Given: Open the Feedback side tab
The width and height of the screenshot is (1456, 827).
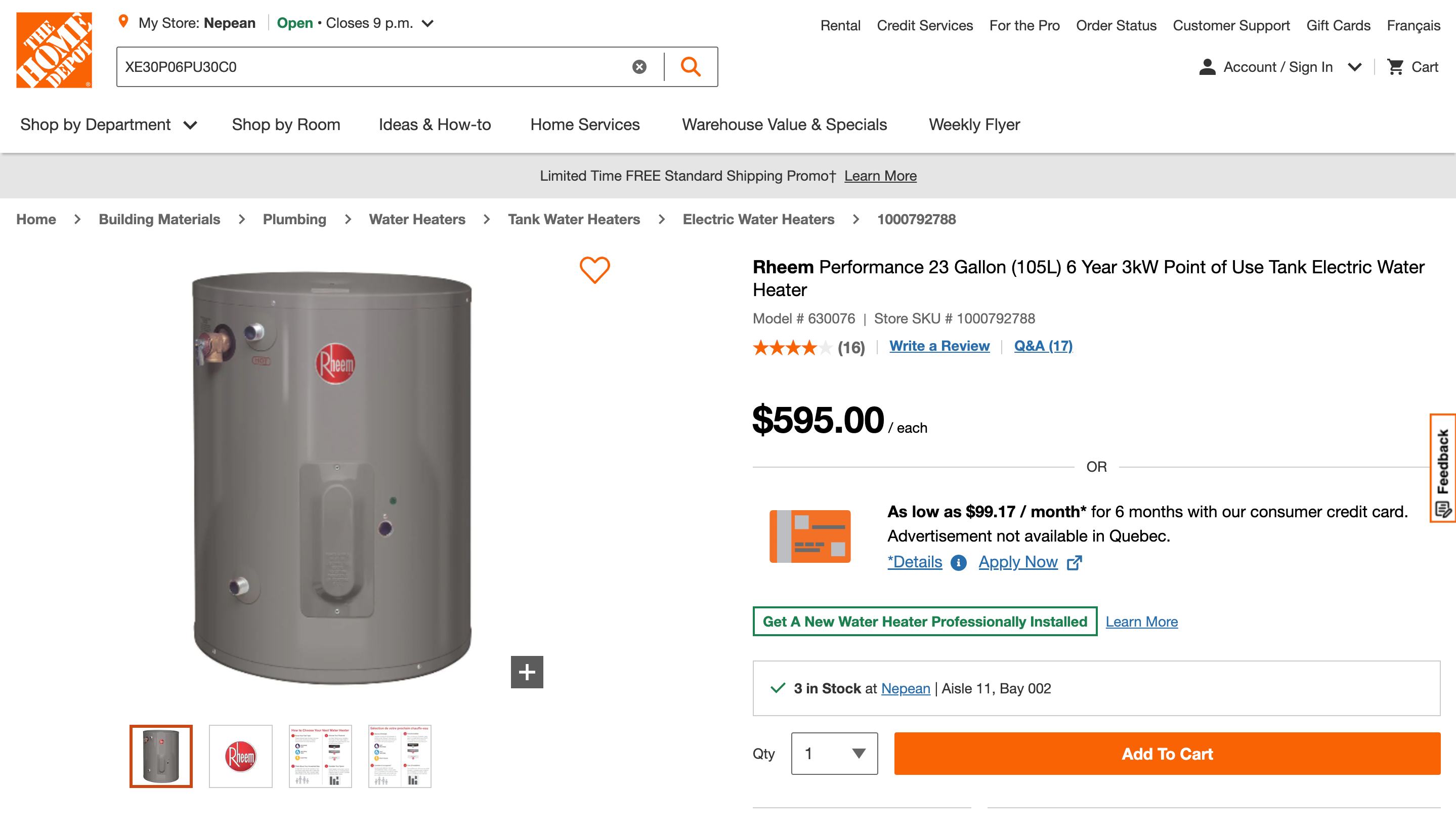Looking at the screenshot, I should coord(1442,468).
